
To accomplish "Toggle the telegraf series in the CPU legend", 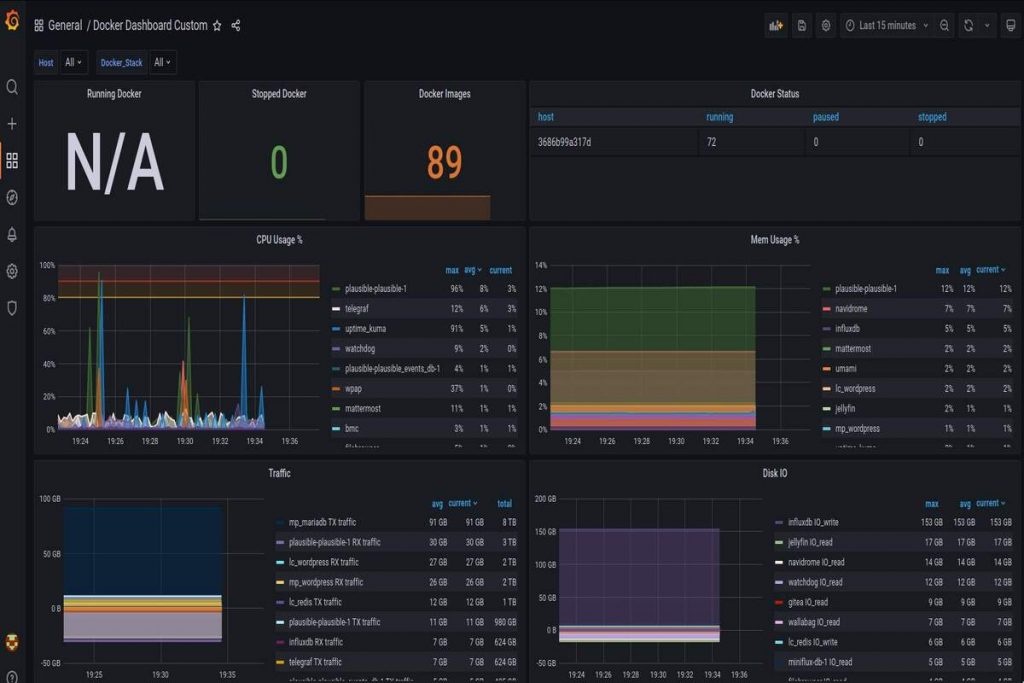I will point(357,309).
